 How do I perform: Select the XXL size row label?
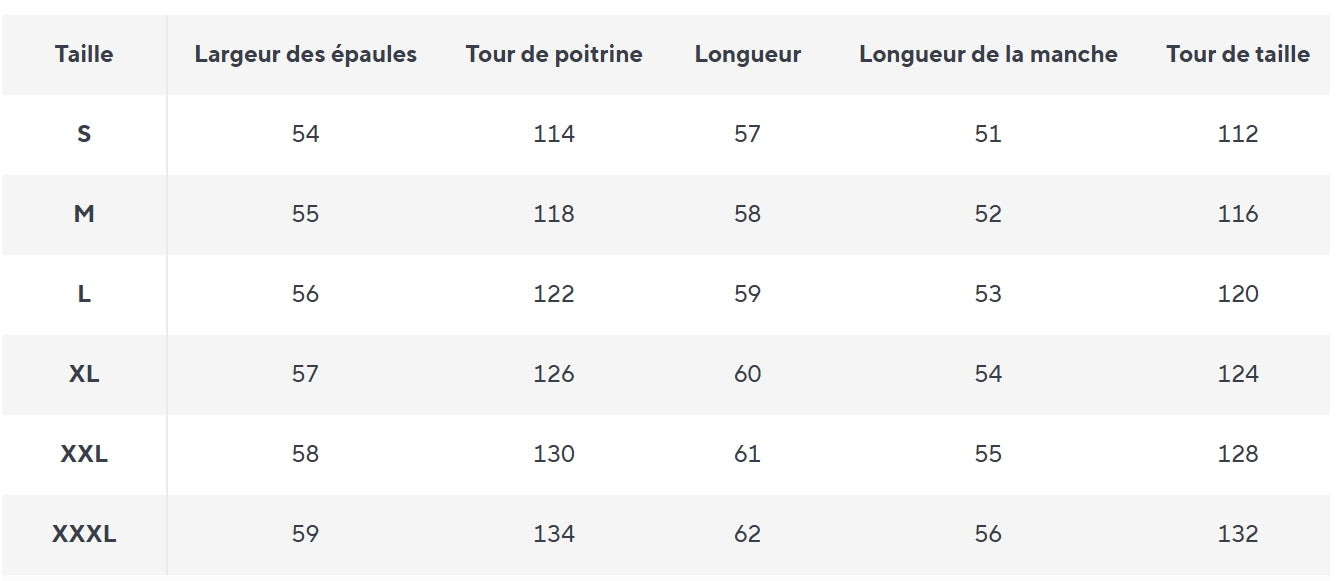point(84,454)
